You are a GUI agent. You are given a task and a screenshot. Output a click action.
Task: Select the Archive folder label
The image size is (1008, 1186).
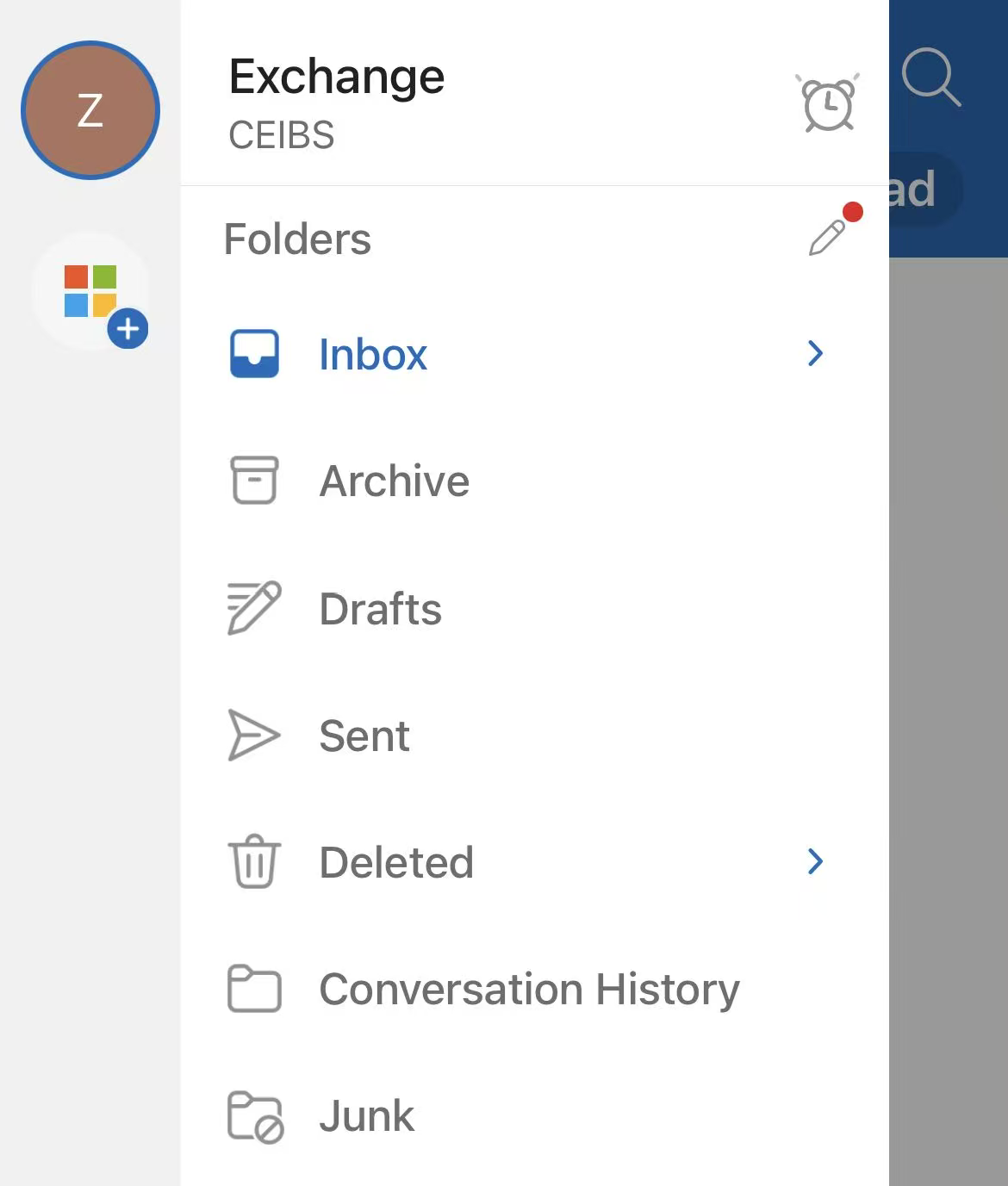(x=394, y=481)
